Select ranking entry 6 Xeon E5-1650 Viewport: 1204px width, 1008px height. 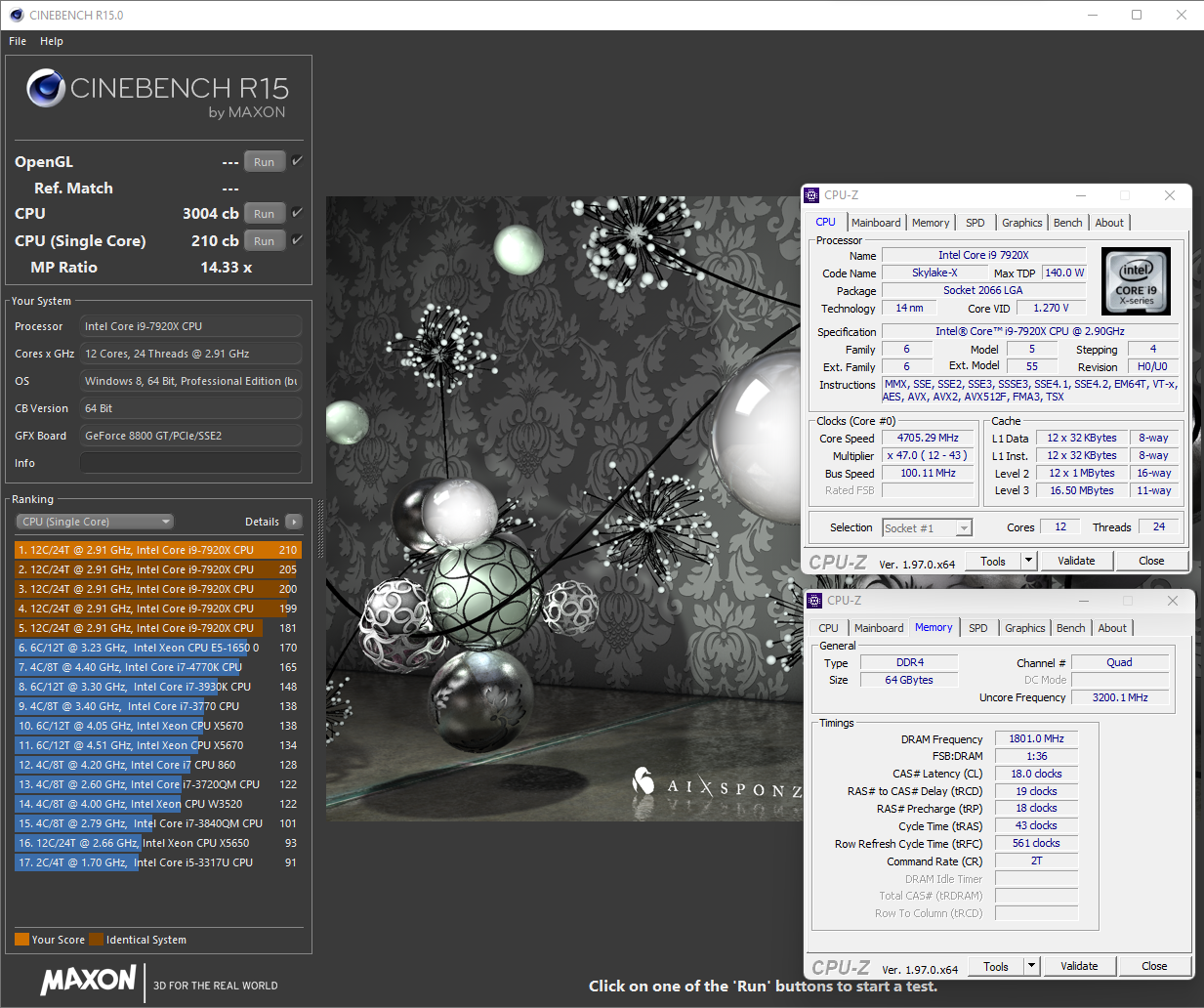point(158,648)
